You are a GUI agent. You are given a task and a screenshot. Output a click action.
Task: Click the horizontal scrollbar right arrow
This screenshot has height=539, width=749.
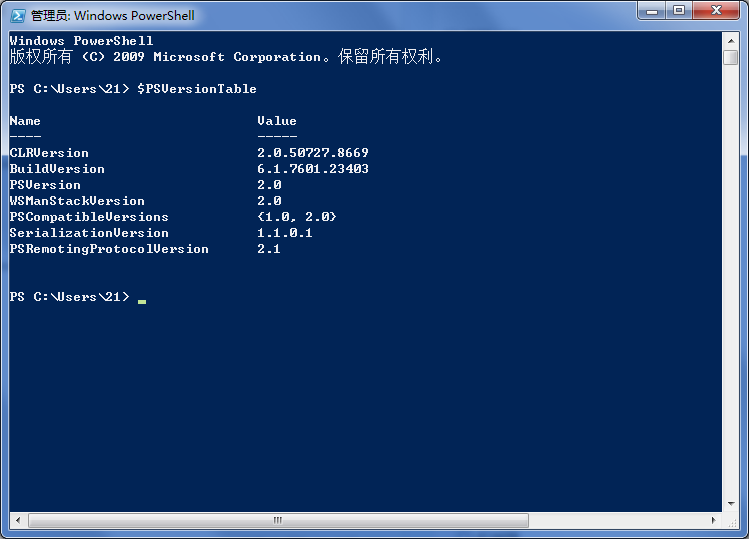(x=714, y=520)
